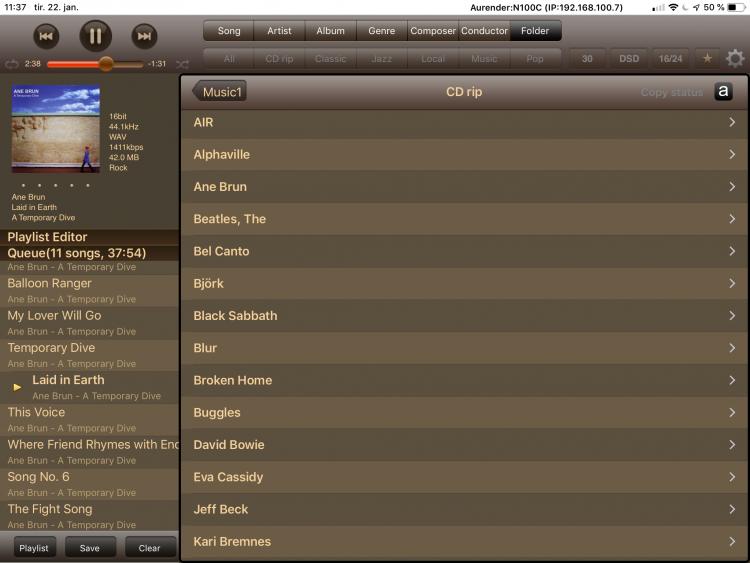Tap the Wi-Fi icon in status bar
Screen dimensions: 750x563
click(x=673, y=7)
